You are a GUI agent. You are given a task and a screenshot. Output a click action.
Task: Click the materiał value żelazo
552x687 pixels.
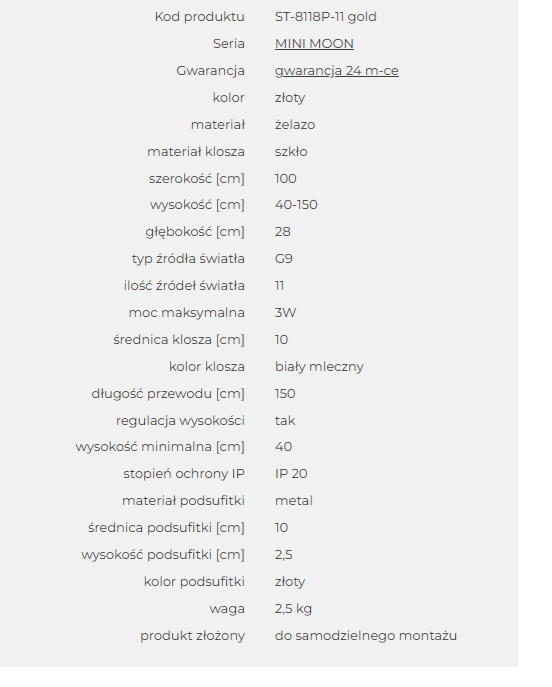pos(295,125)
